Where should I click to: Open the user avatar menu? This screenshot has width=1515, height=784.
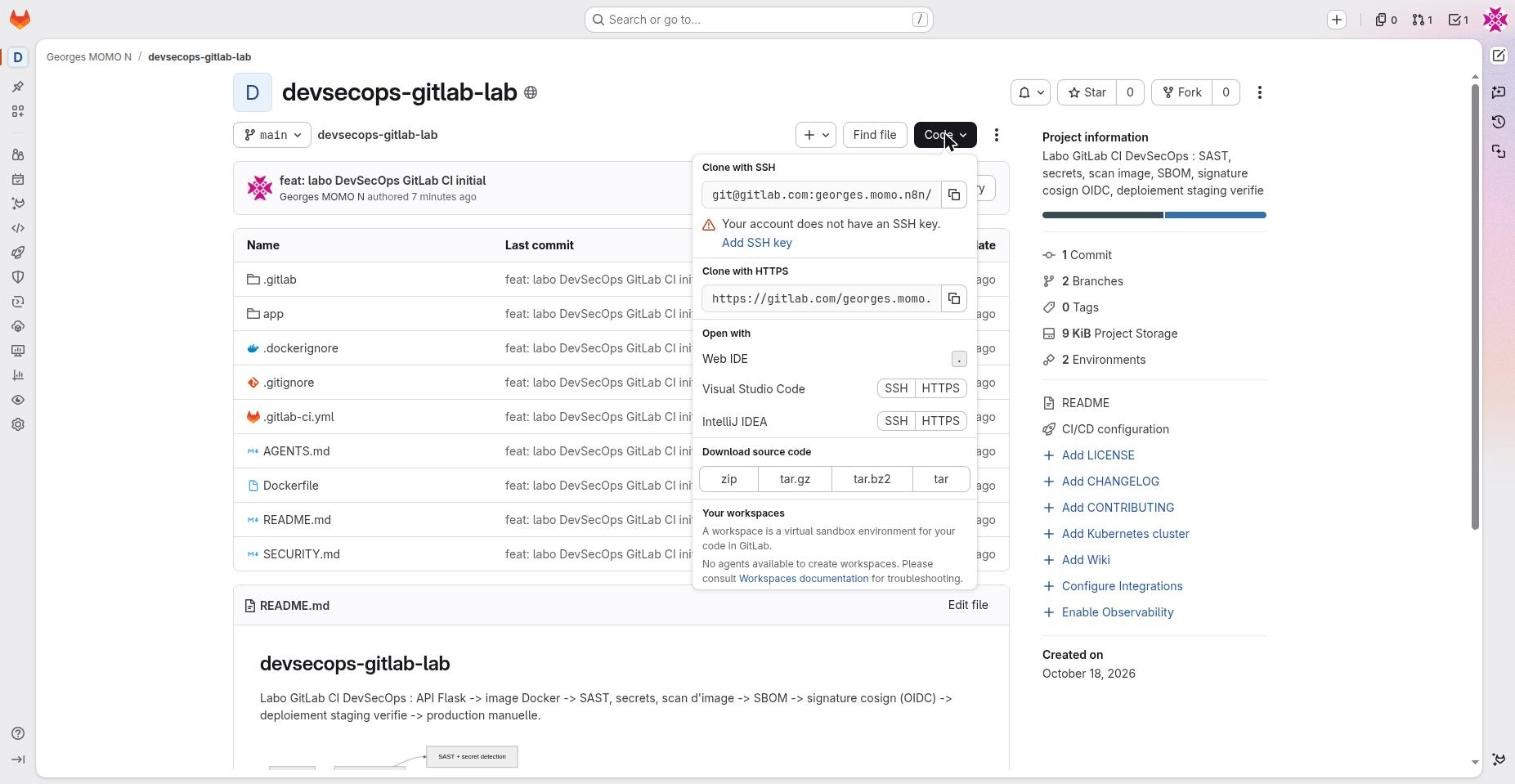(1495, 19)
